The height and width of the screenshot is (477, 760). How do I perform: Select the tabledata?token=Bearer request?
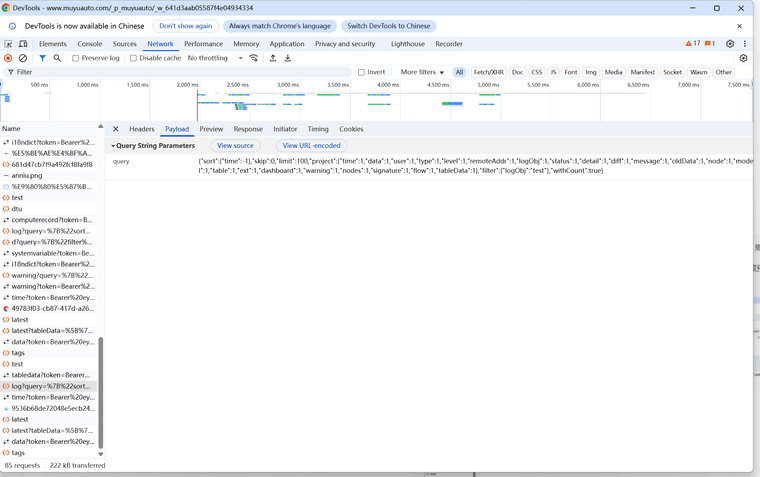48,375
